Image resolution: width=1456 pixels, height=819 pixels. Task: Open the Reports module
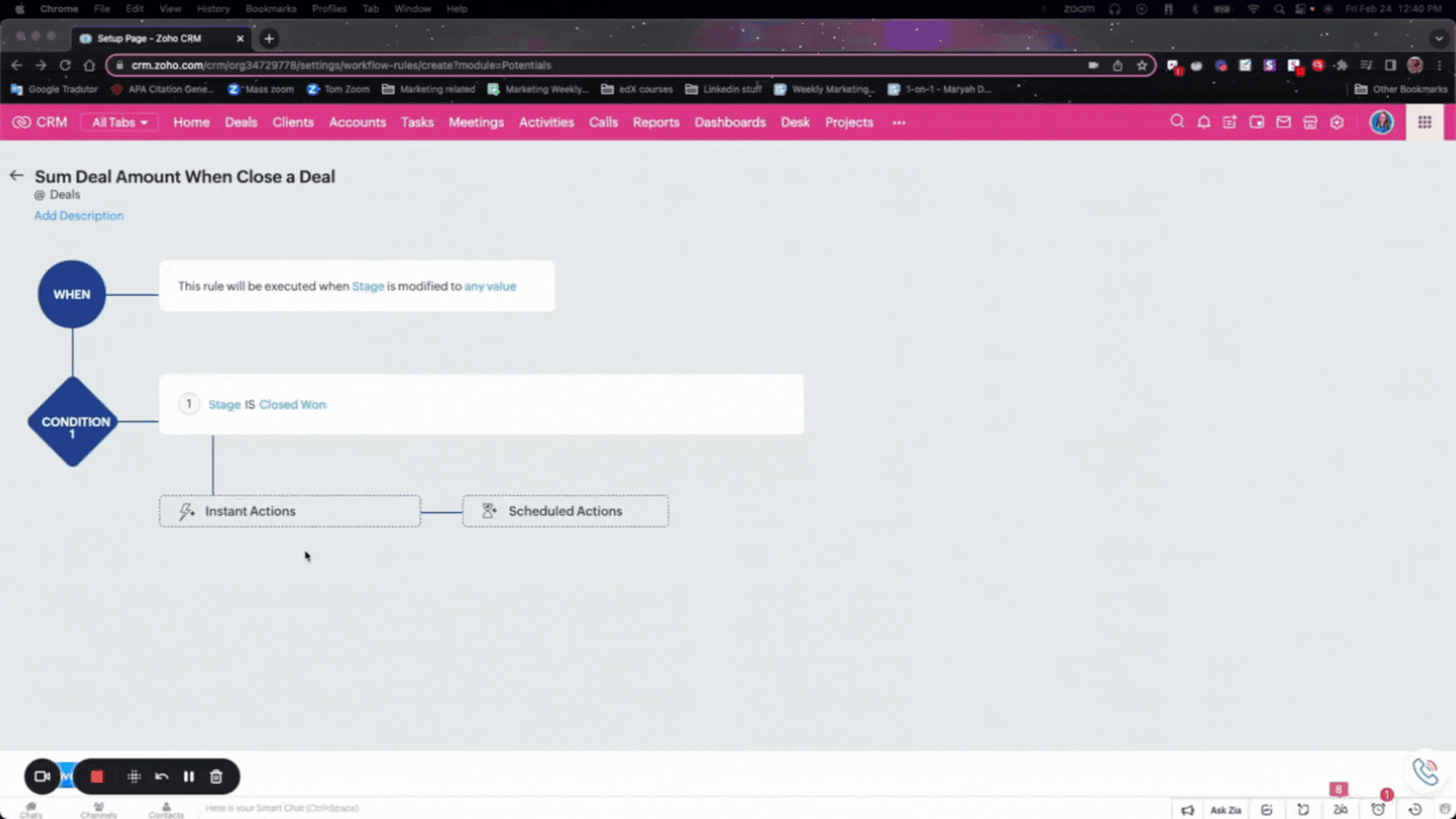655,122
